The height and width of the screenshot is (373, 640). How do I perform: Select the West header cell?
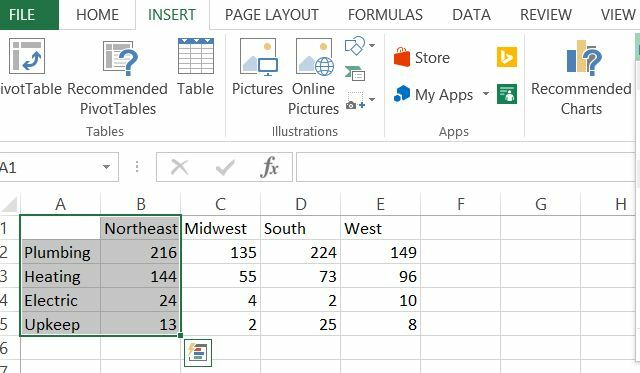coord(380,228)
